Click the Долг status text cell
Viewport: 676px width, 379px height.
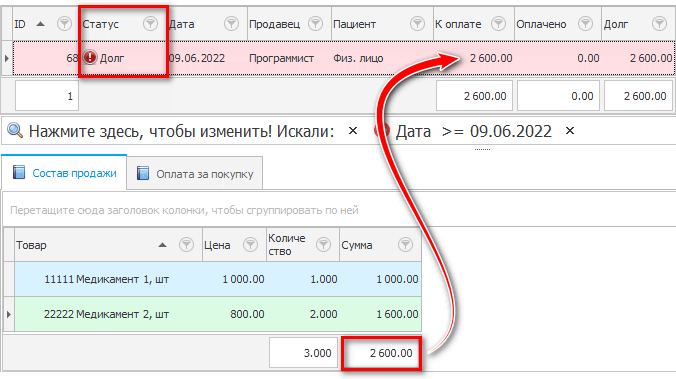click(x=112, y=58)
